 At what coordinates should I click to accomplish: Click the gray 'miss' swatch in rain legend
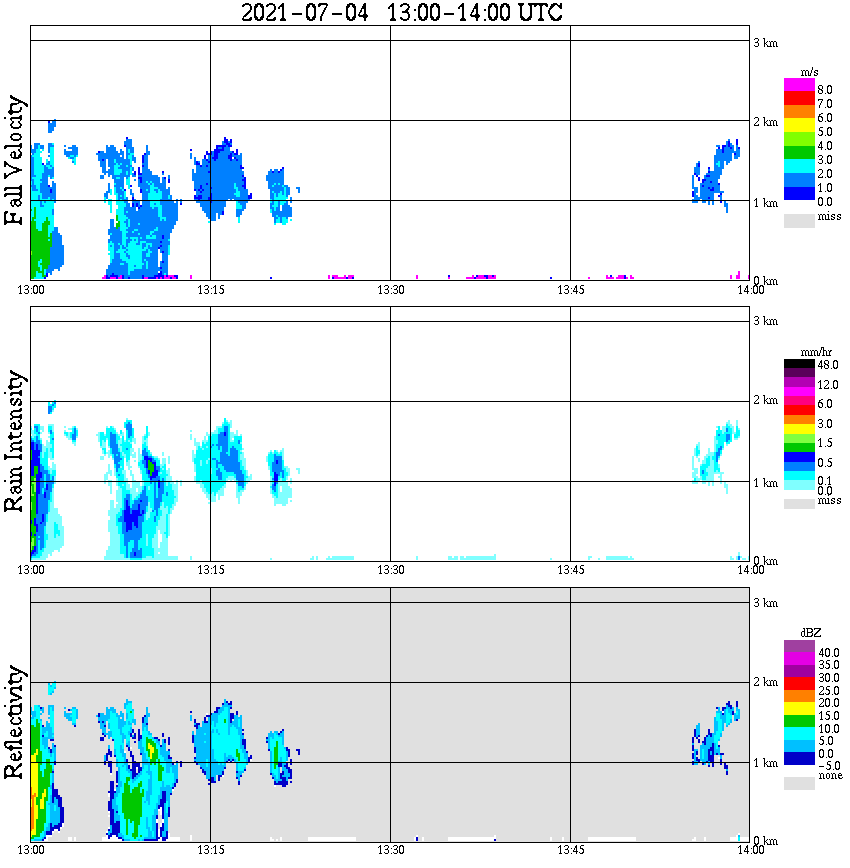[799, 504]
